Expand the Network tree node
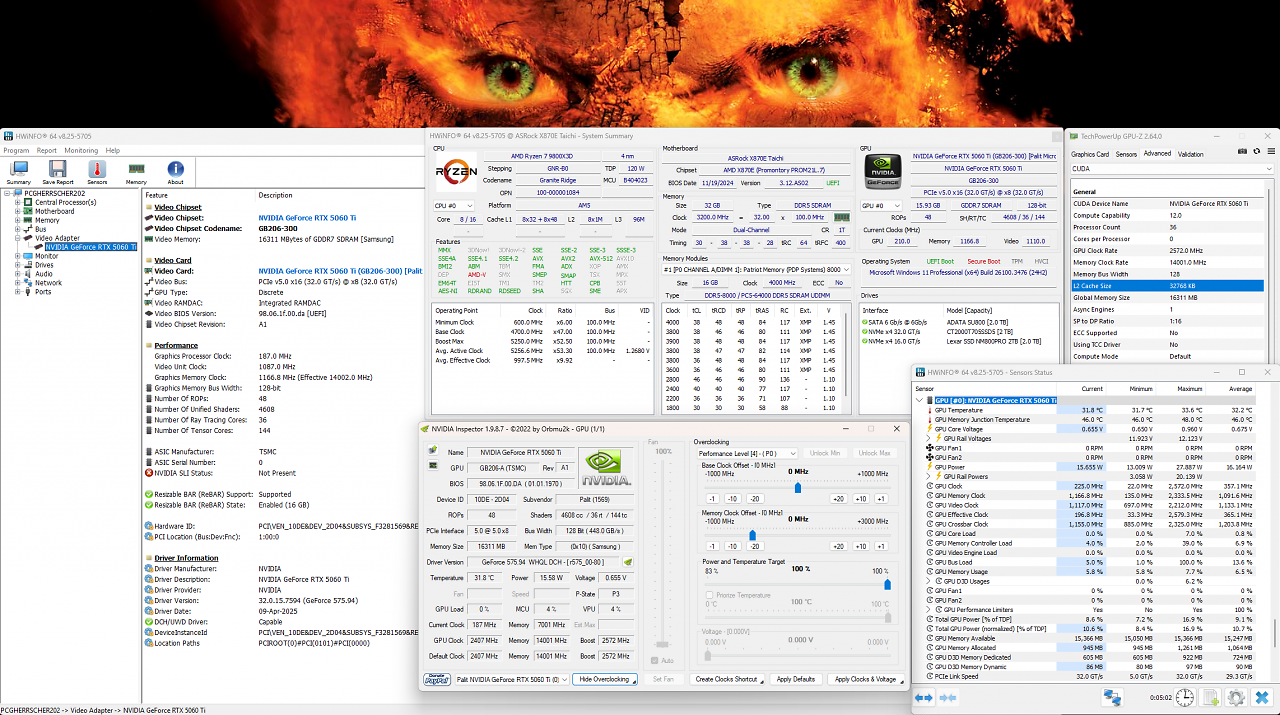1280x715 pixels. point(18,283)
